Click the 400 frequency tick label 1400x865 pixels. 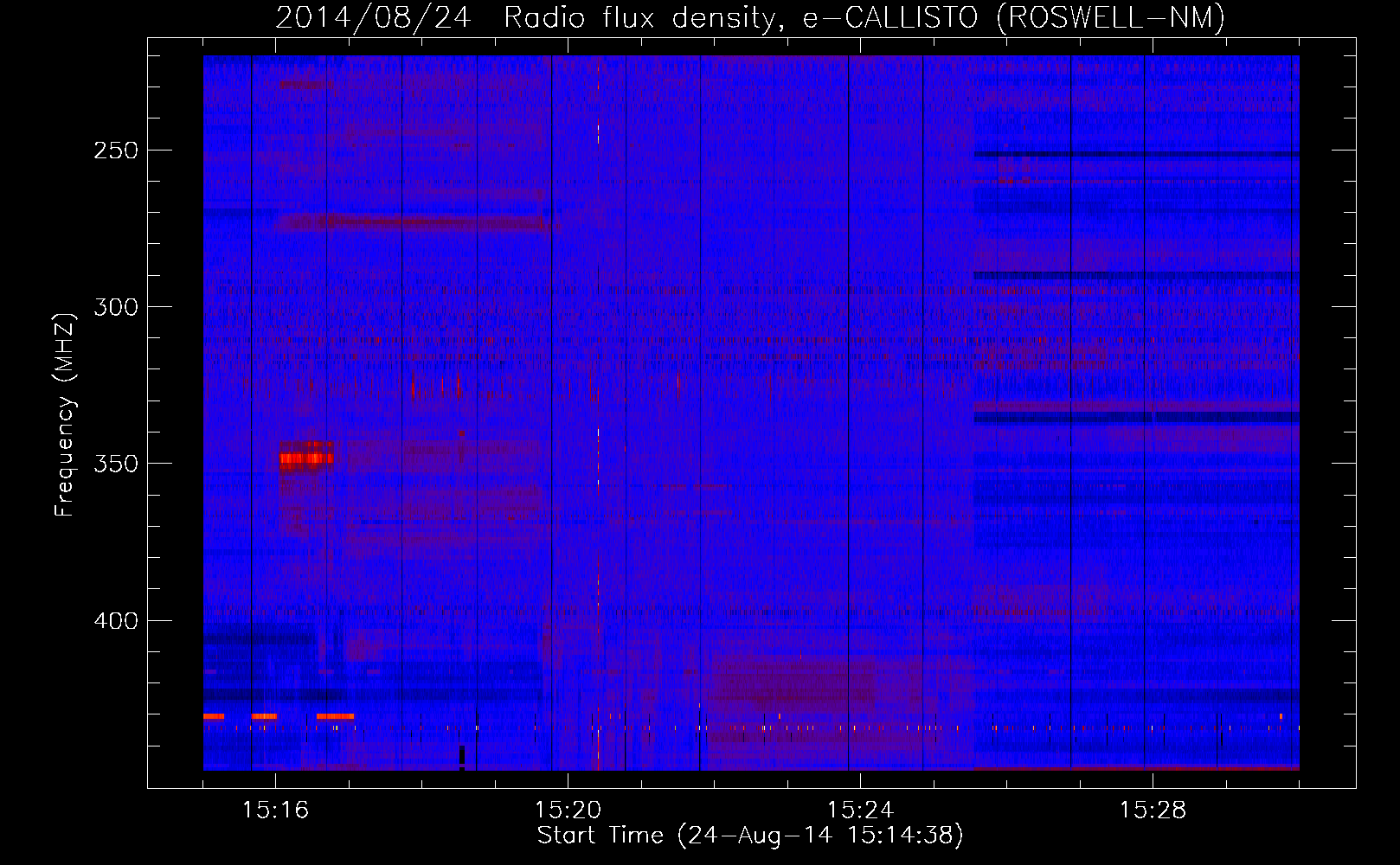(x=116, y=621)
